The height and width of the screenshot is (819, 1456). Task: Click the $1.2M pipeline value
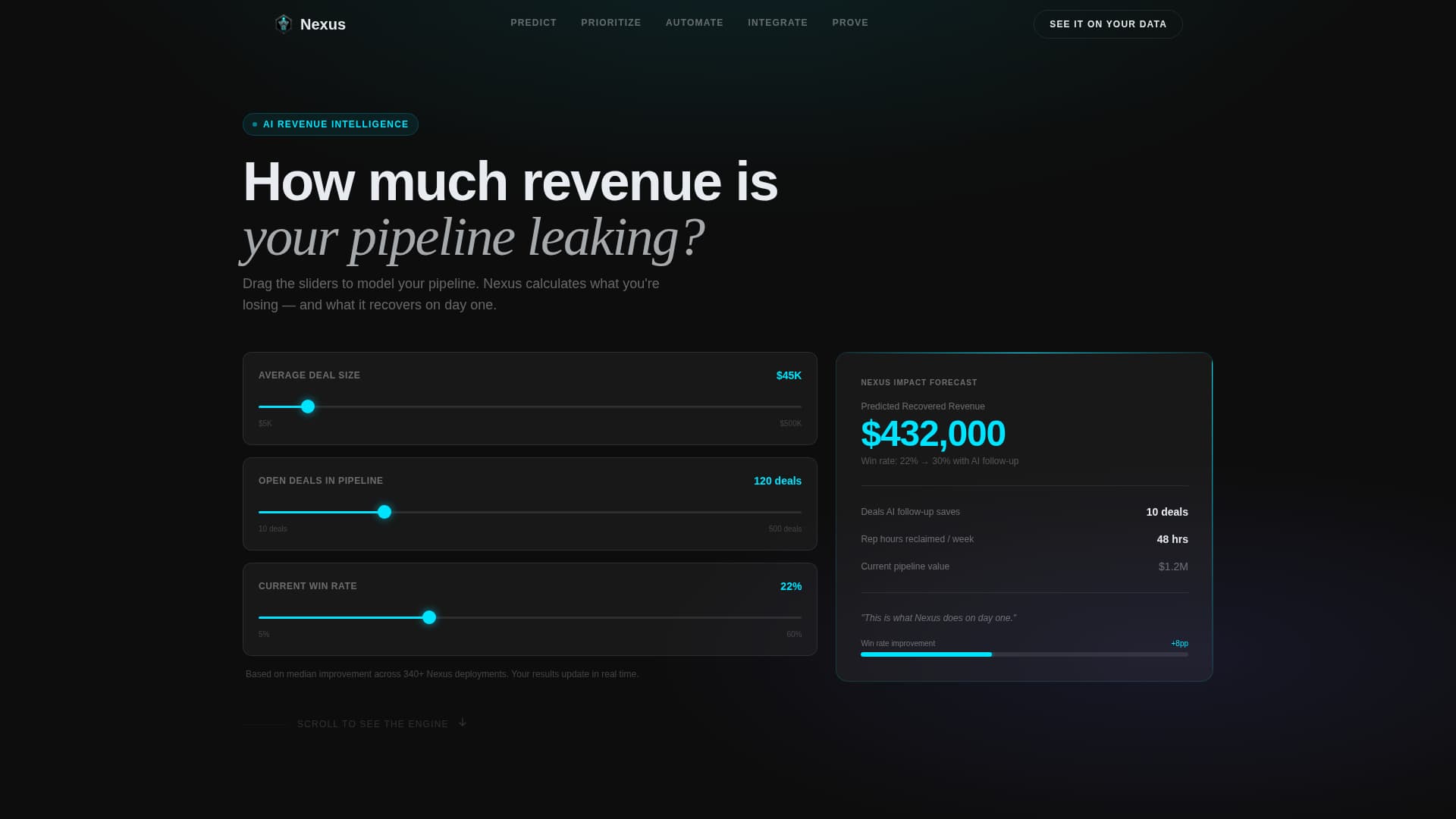tap(1173, 566)
